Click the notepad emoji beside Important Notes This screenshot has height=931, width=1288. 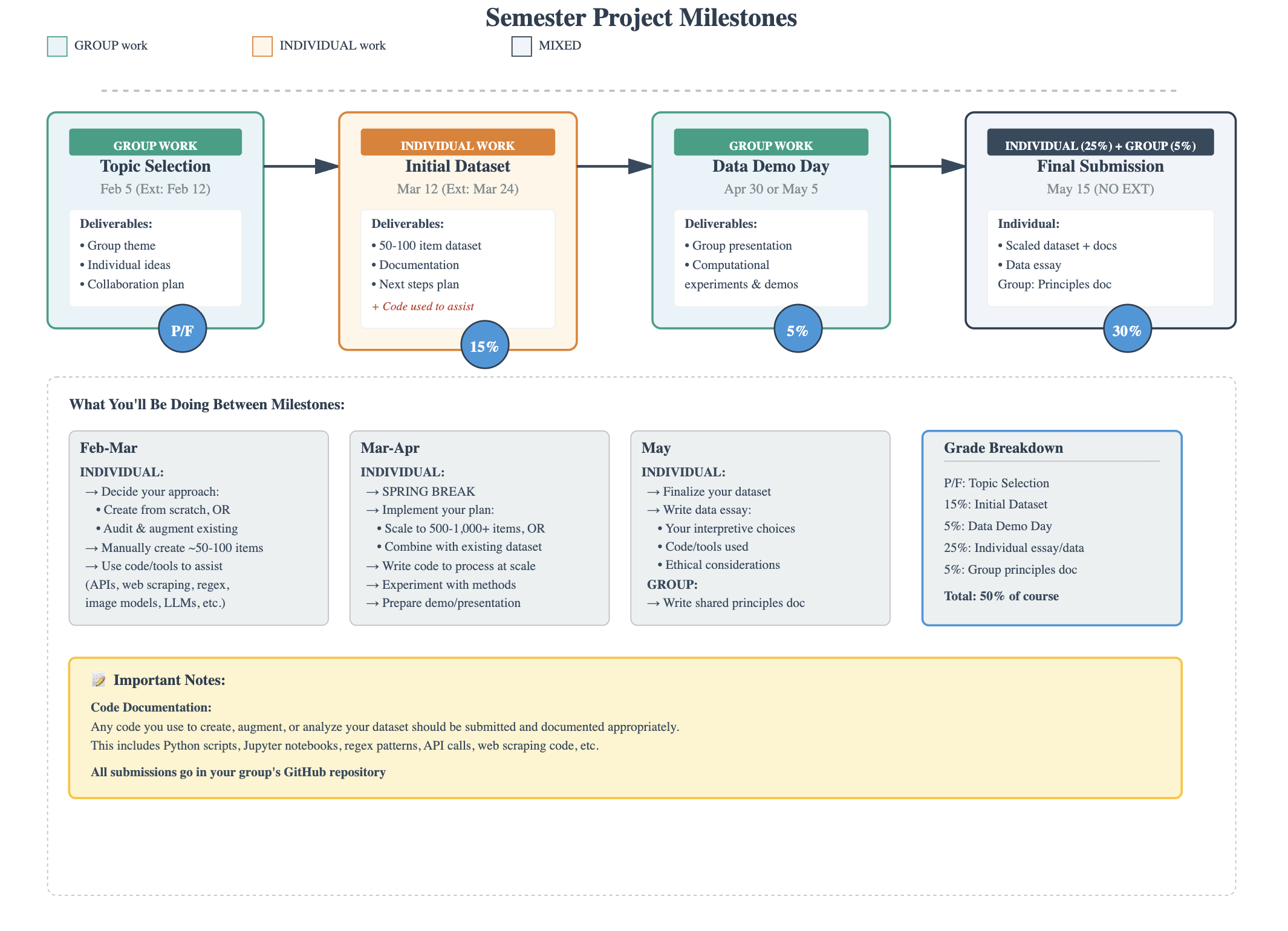pos(99,680)
